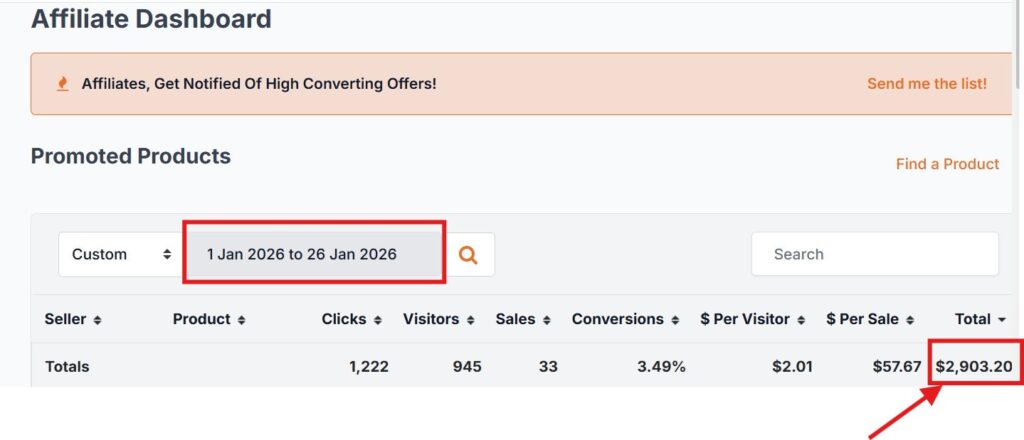Click the Totals row label
This screenshot has width=1024, height=440.
point(67,367)
